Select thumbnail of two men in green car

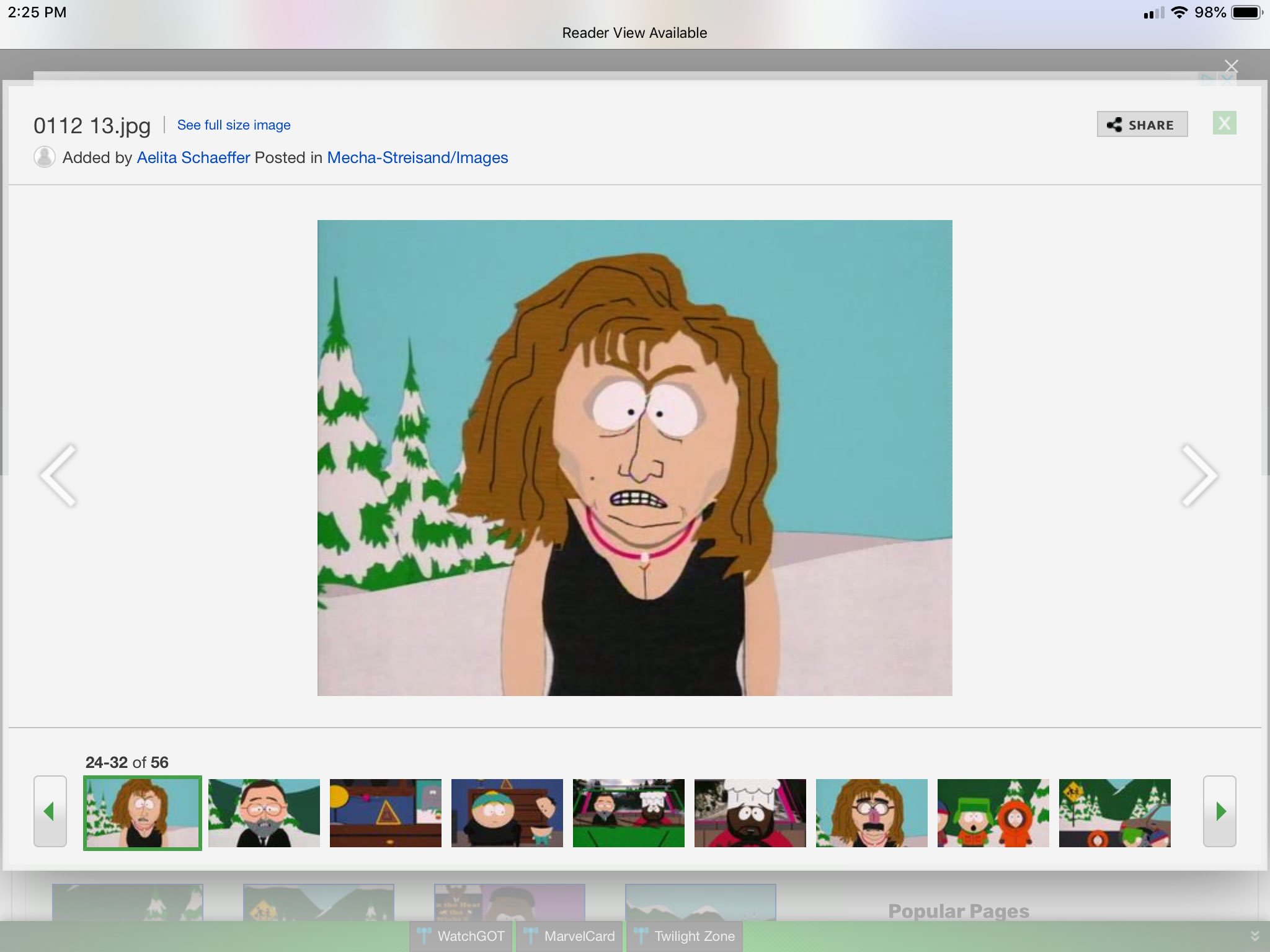pyautogui.click(x=629, y=813)
